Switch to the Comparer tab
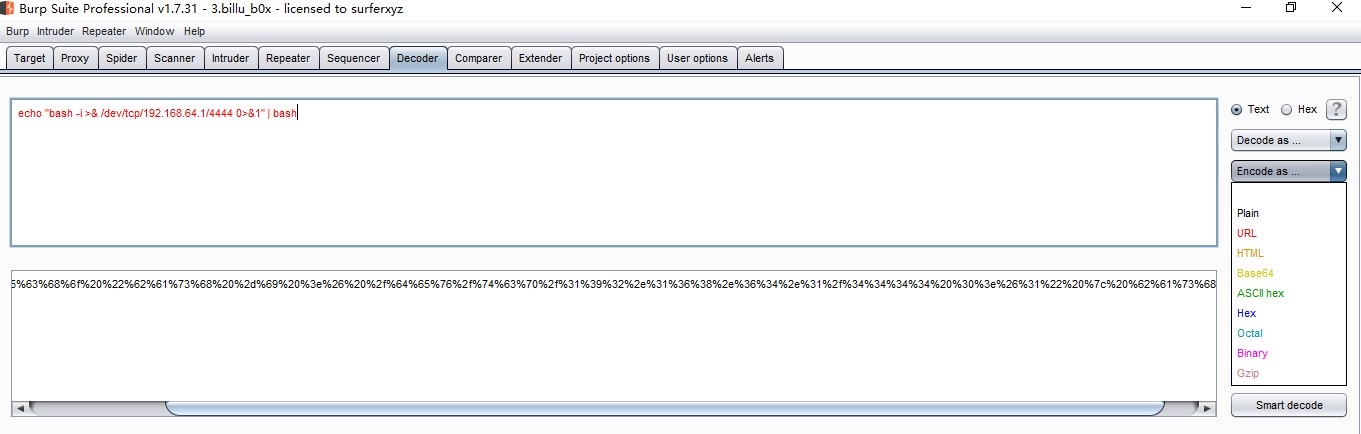 tap(479, 58)
